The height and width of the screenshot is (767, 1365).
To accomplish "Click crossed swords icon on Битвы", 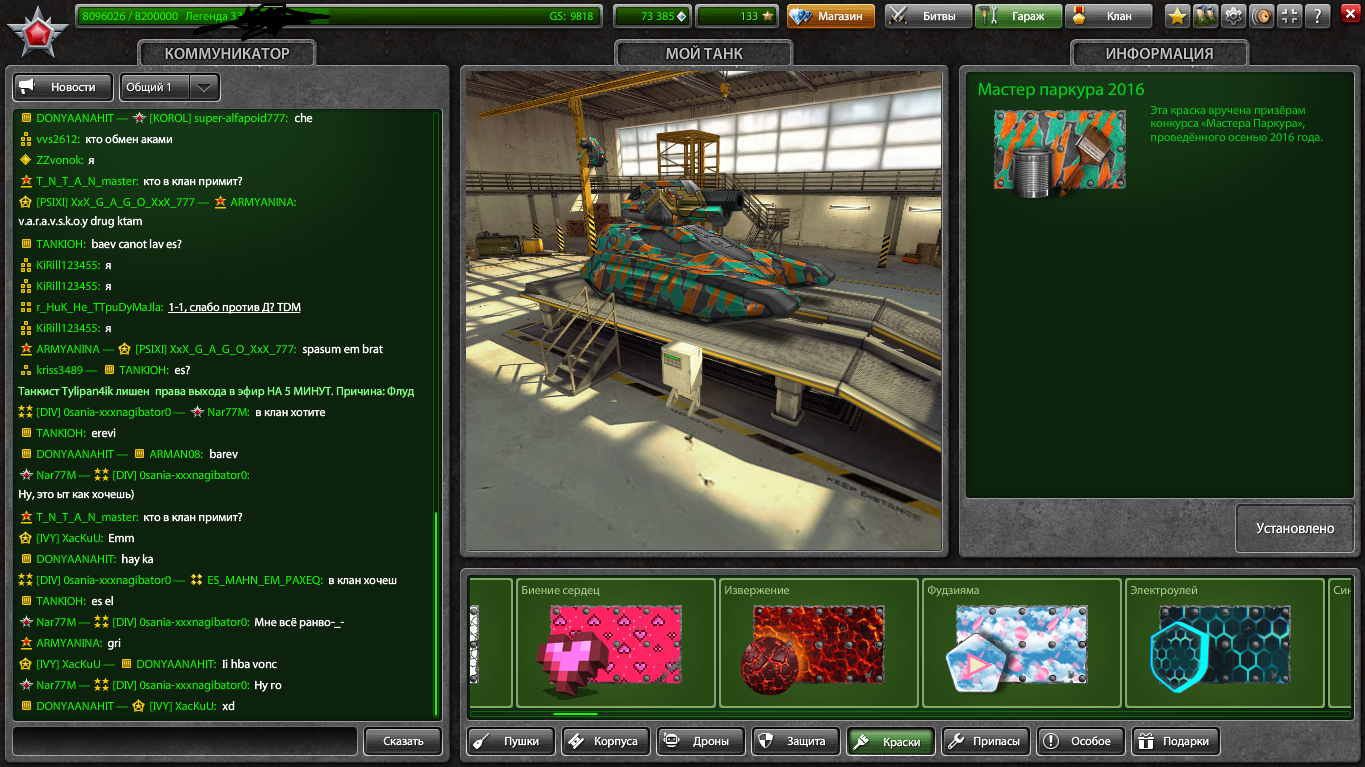I will click(x=898, y=16).
